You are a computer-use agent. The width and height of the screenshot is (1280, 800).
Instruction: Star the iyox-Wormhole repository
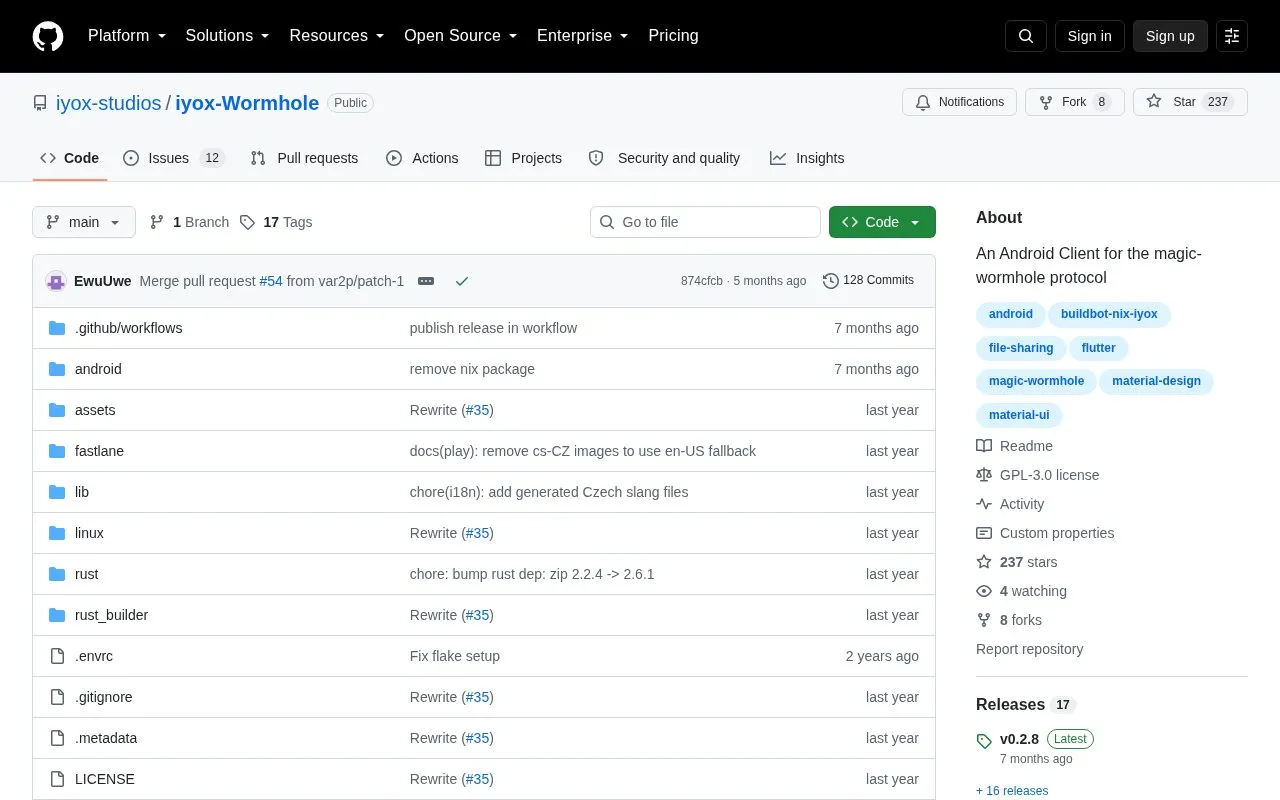pyautogui.click(x=1190, y=102)
